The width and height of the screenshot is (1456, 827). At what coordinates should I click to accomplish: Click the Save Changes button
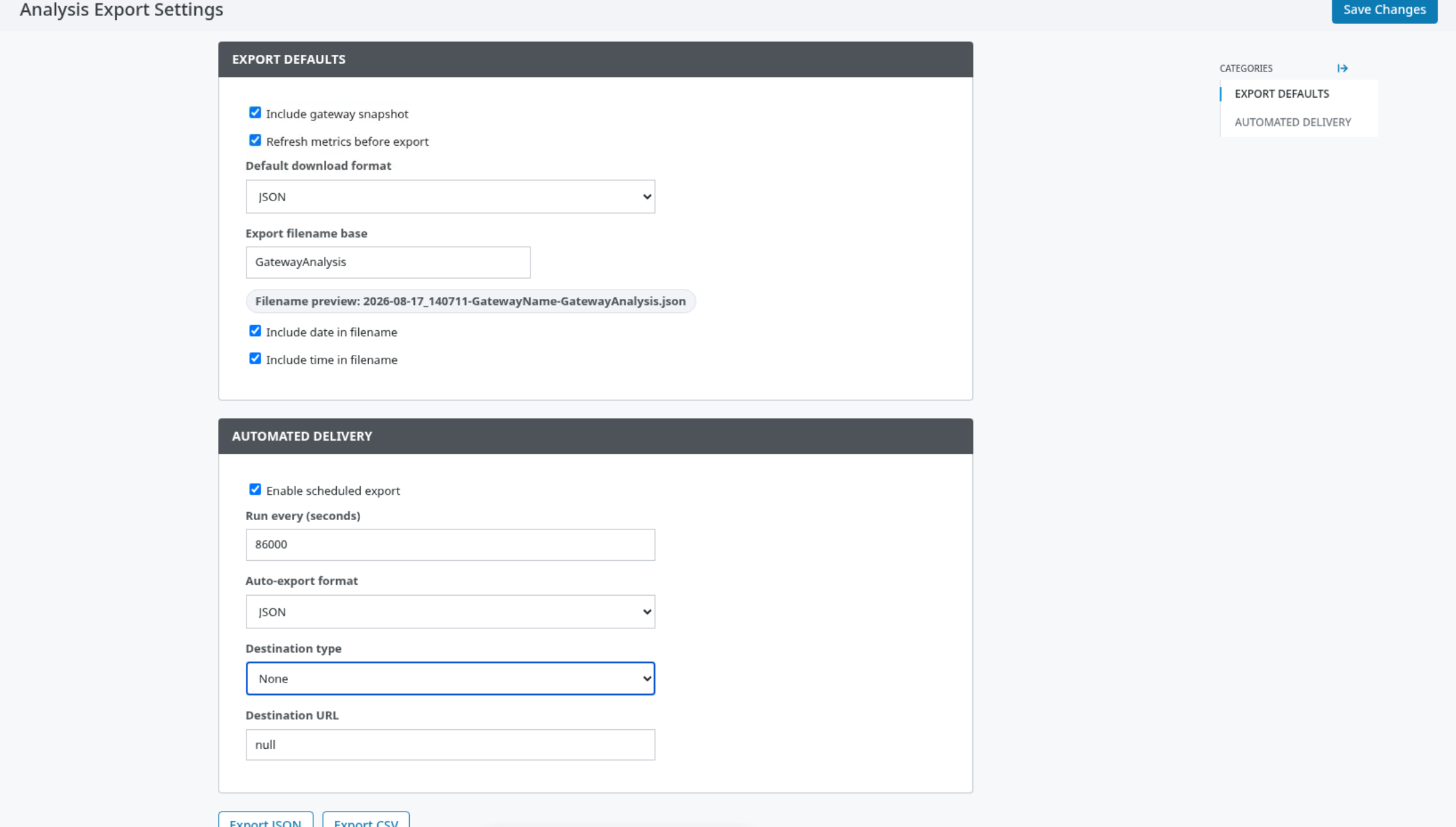(x=1384, y=10)
